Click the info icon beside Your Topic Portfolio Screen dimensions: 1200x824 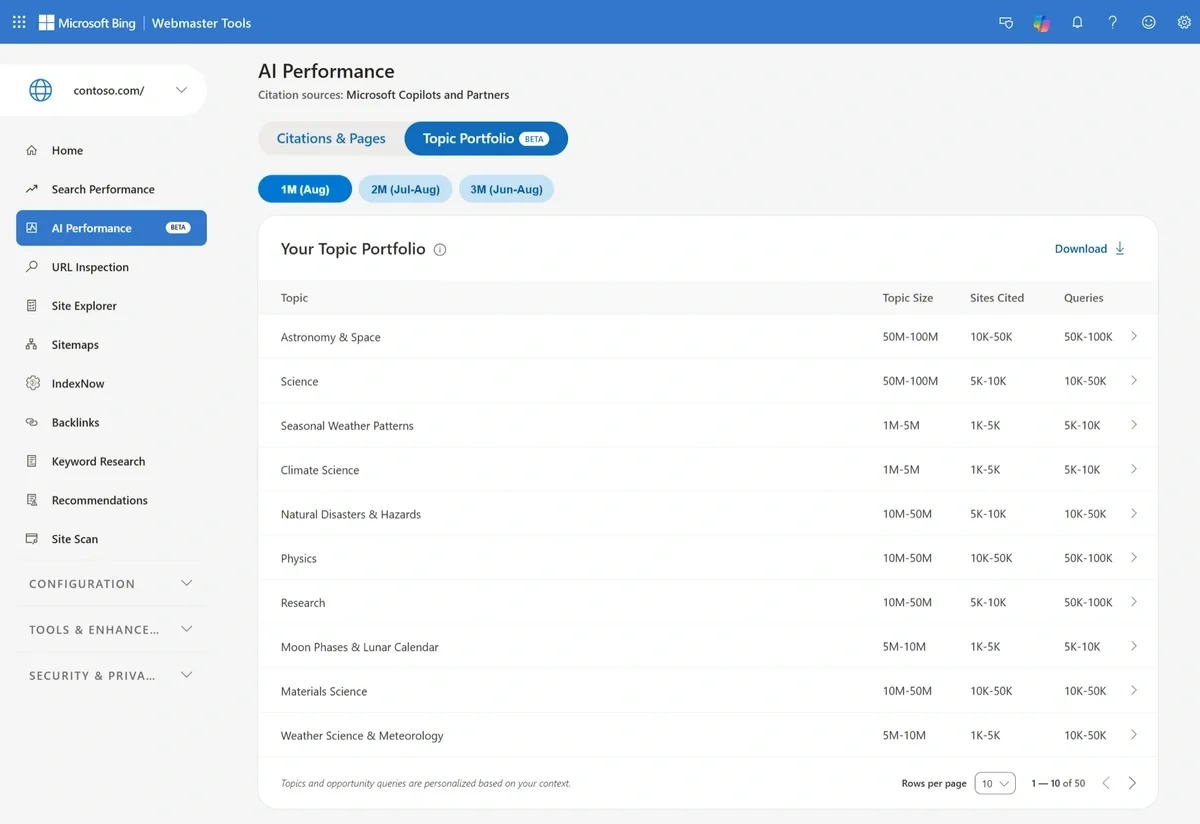coord(440,250)
